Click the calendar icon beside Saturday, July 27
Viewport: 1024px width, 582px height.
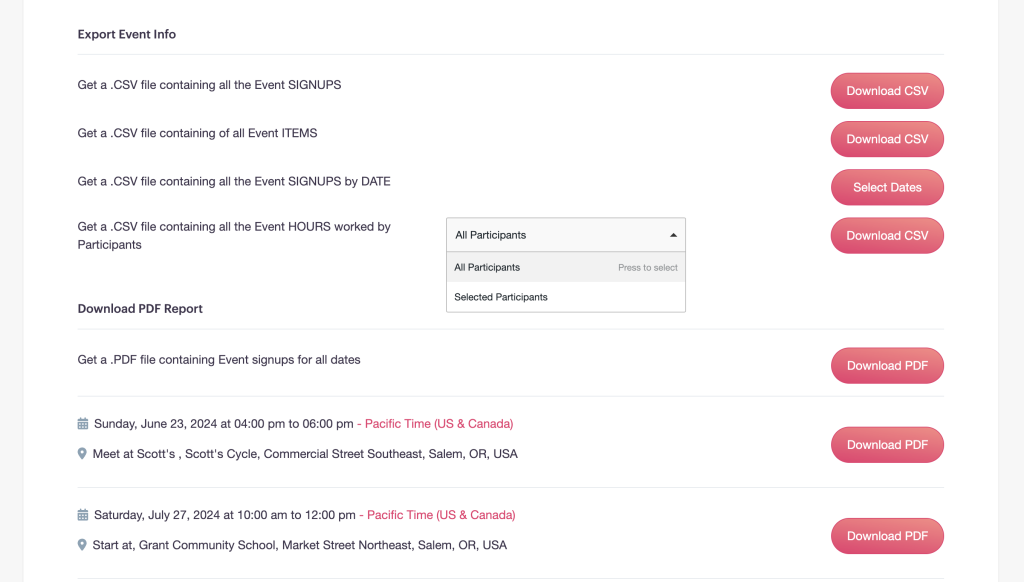pos(83,515)
